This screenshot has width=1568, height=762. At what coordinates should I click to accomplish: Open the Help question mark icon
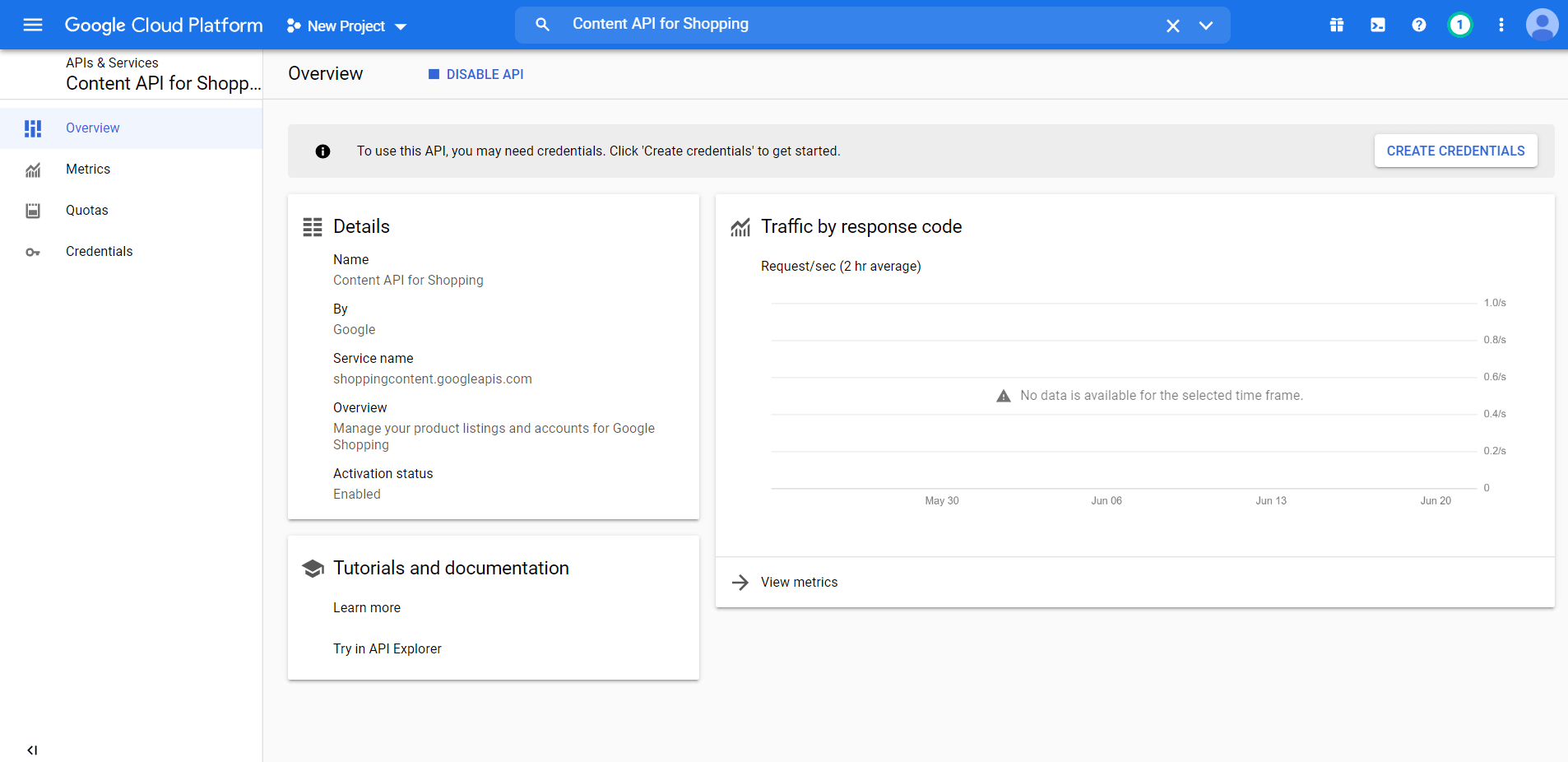point(1419,26)
